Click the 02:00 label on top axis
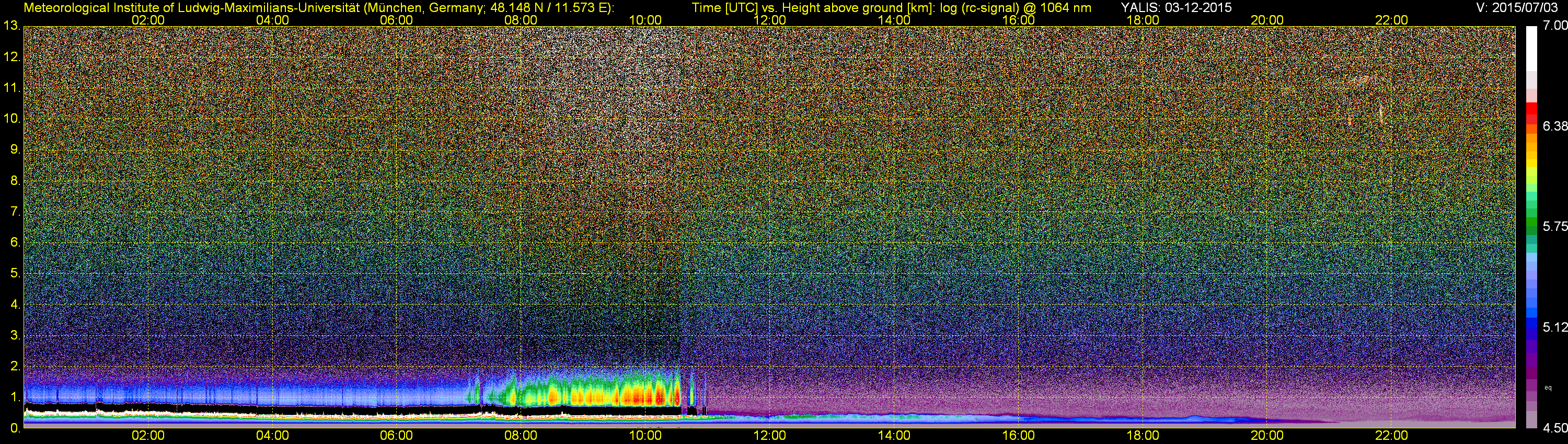Image resolution: width=1568 pixels, height=444 pixels. [148, 20]
